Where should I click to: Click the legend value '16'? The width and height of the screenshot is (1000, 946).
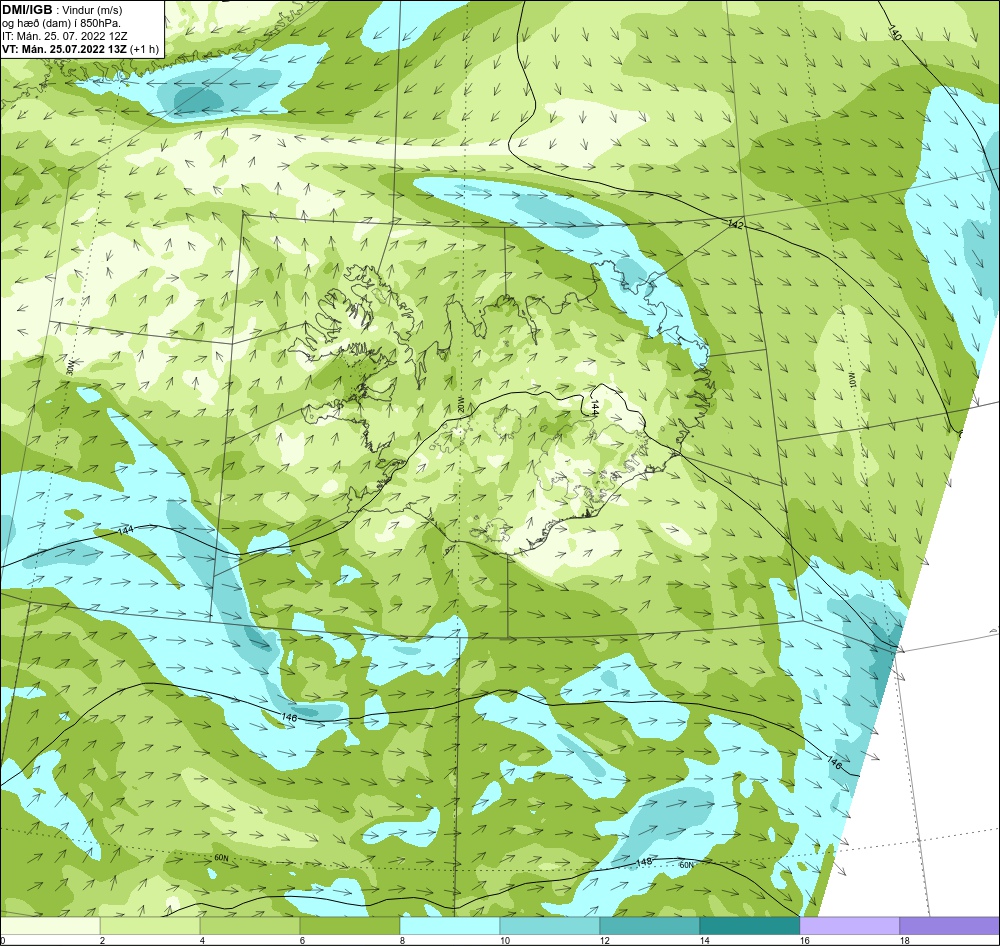(805, 940)
